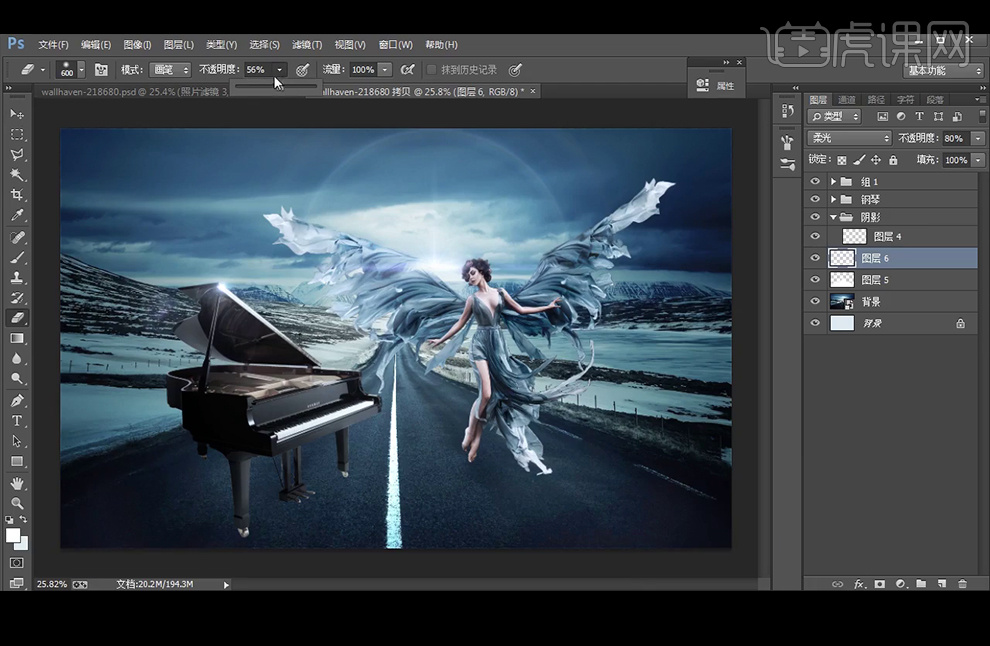Open the 滤镜(T) menu
The image size is (990, 646).
click(307, 44)
